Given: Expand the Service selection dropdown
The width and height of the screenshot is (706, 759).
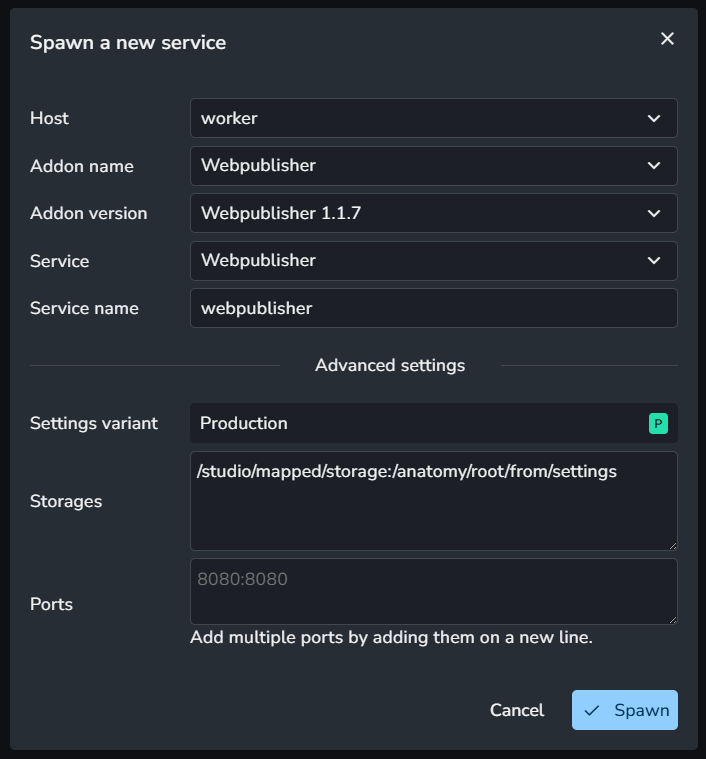Looking at the screenshot, I should point(420,261).
